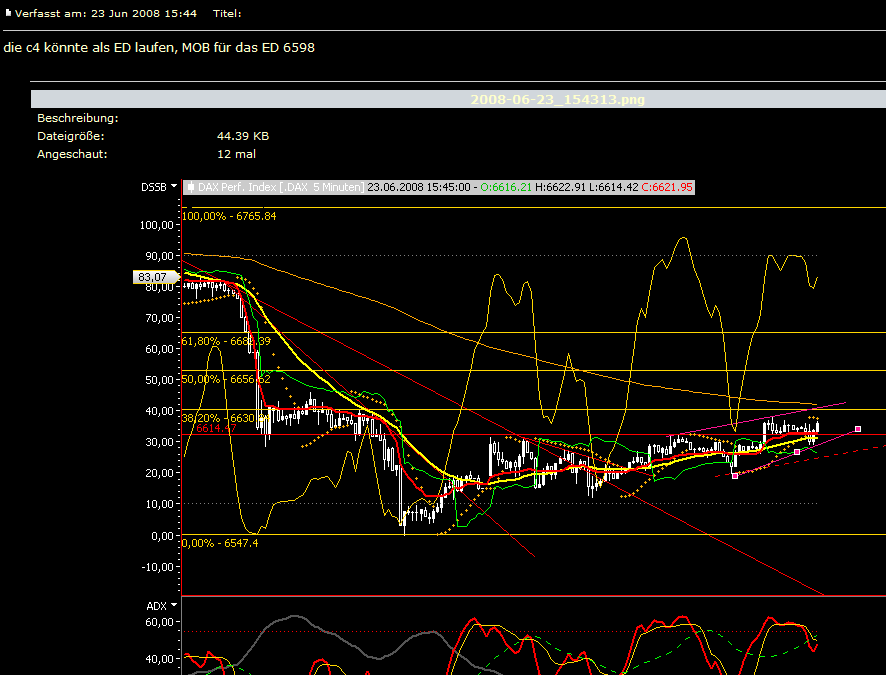The height and width of the screenshot is (675, 886).
Task: Click the '90,00' label on the DSSB axis
Action: pos(159,256)
